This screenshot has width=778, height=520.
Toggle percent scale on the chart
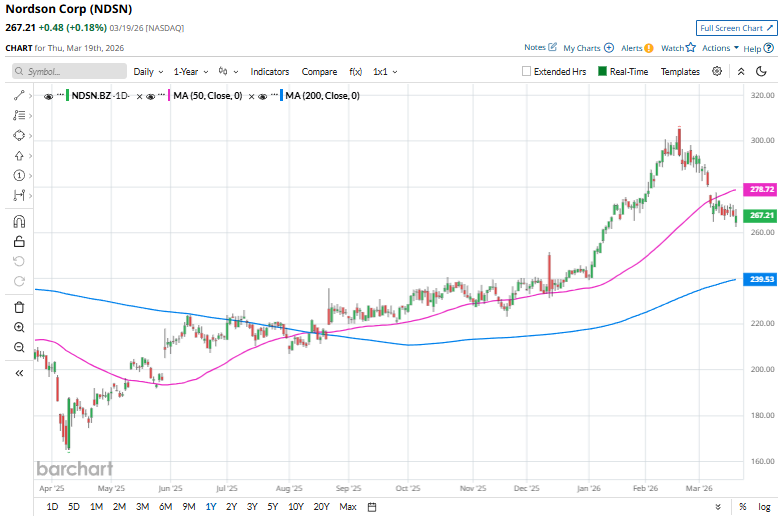719,507
